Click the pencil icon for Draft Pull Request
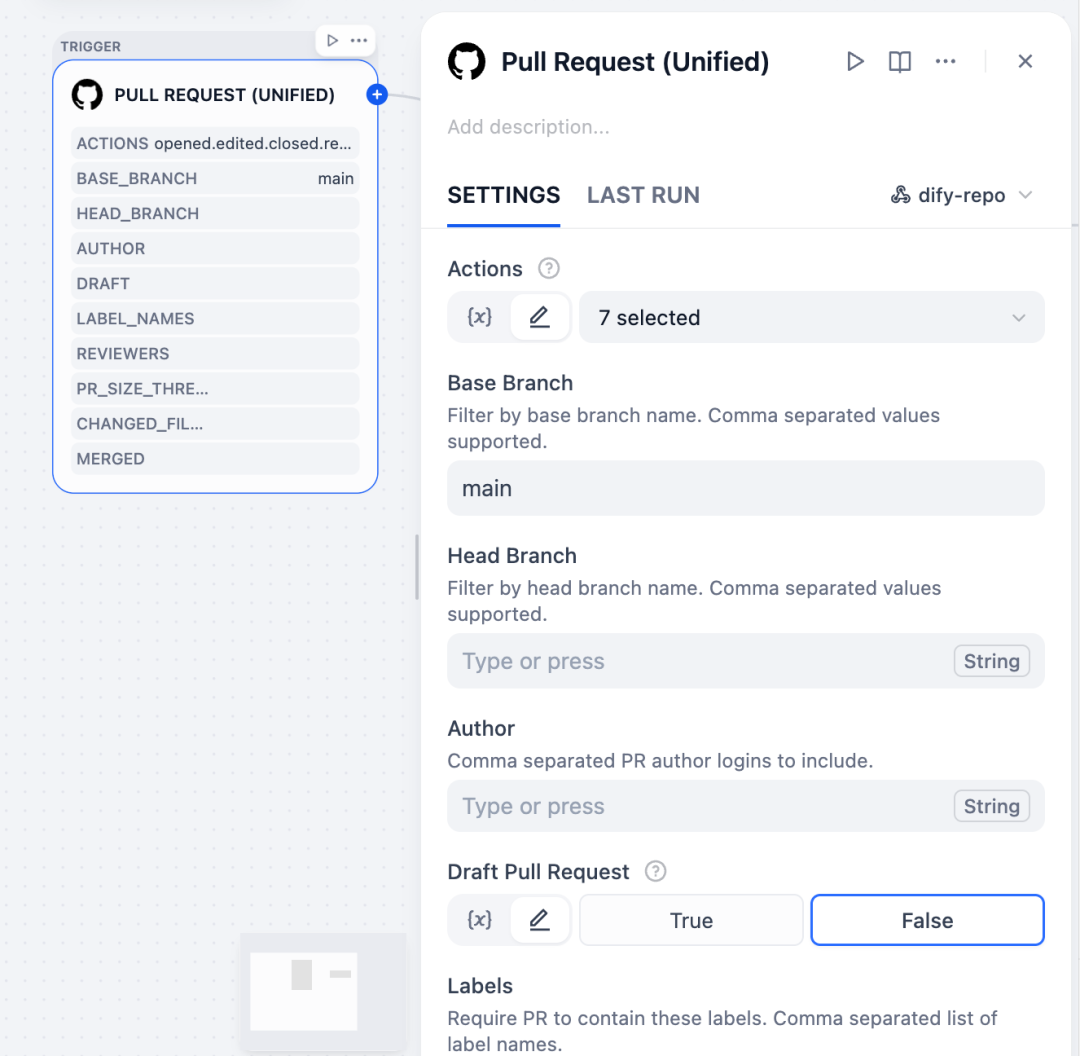1080x1056 pixels. (x=539, y=919)
